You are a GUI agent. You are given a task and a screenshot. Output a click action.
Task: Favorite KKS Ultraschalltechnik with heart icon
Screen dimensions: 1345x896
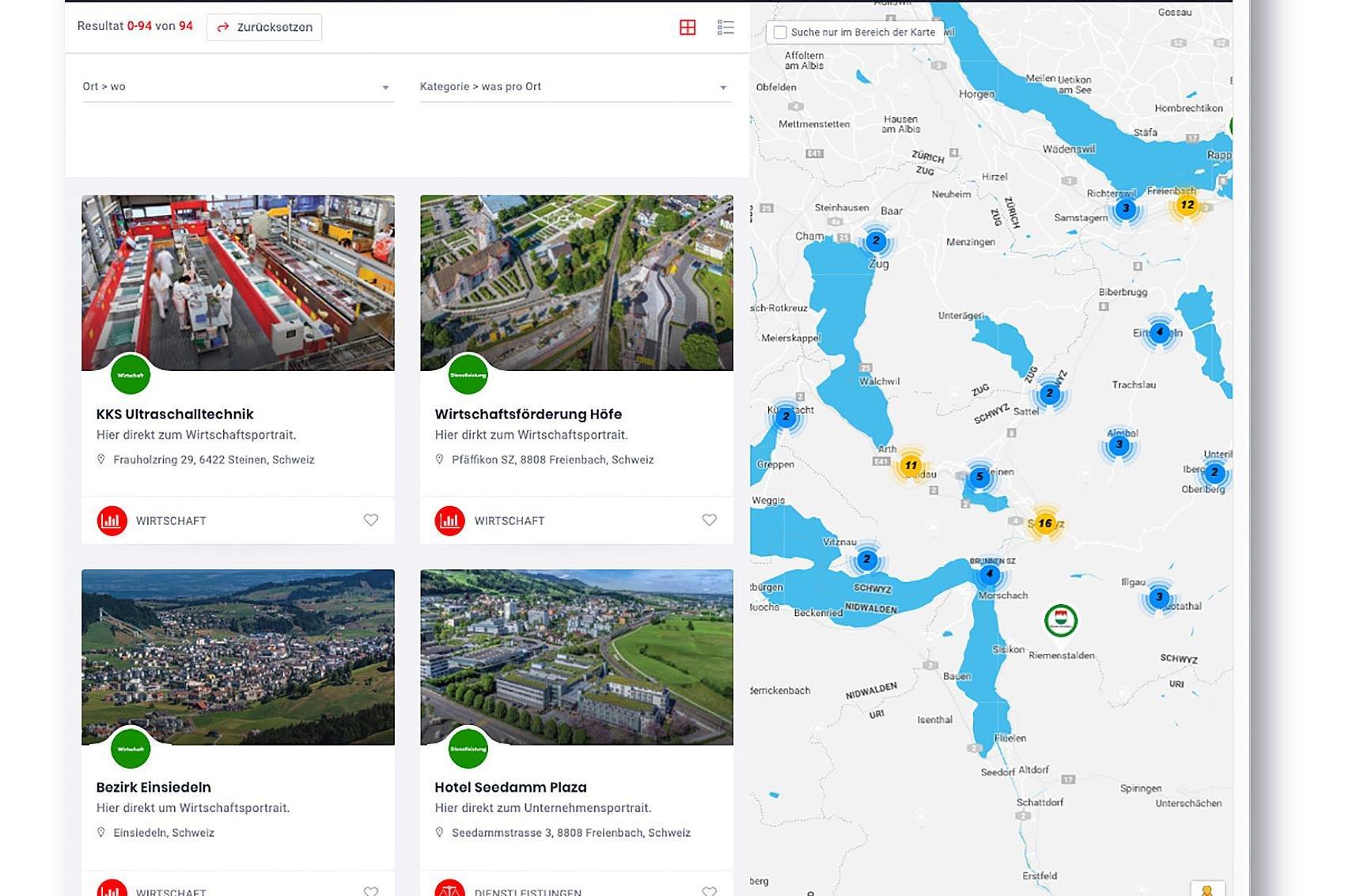pyautogui.click(x=370, y=520)
